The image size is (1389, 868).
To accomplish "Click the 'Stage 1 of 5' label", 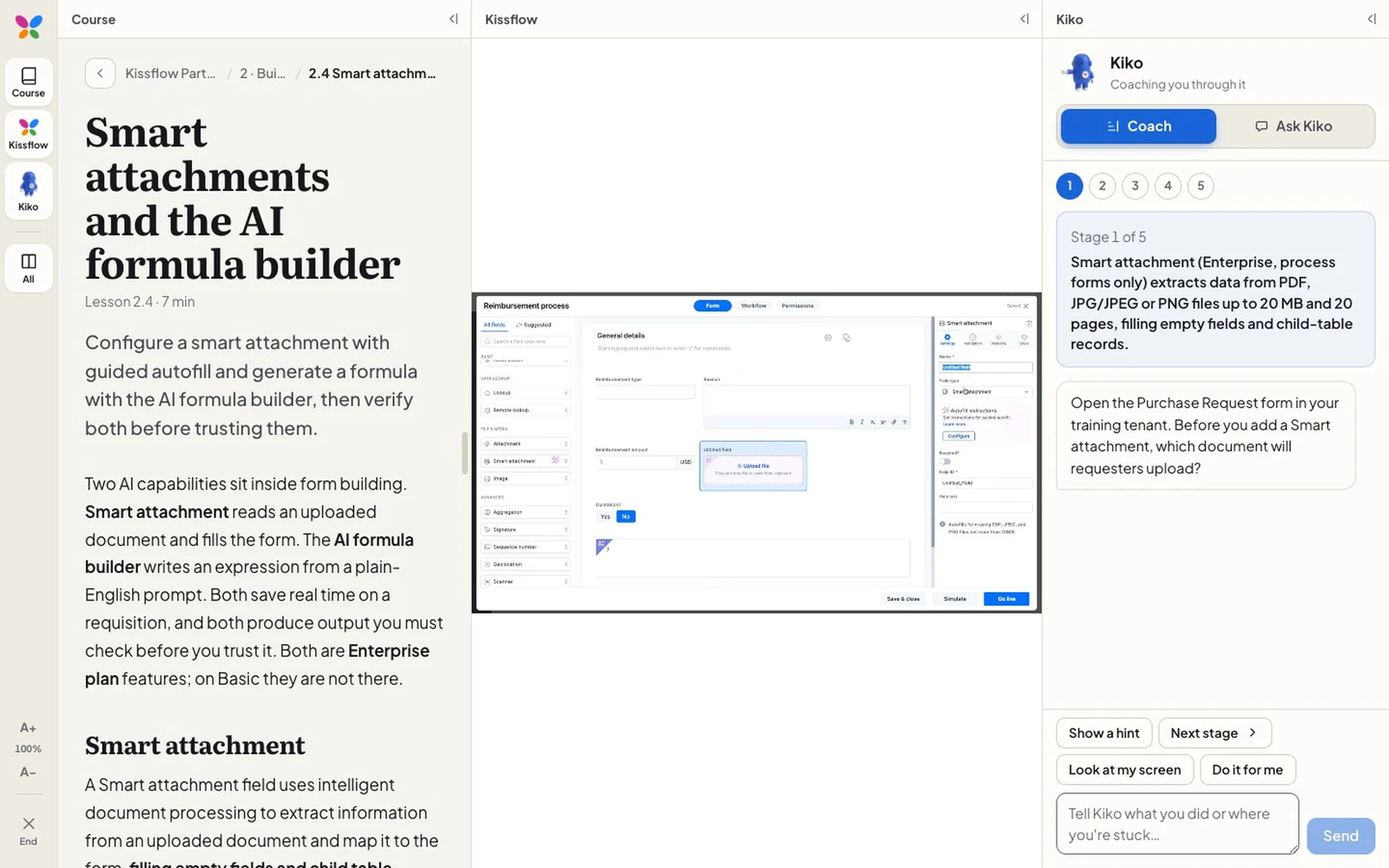I will [1108, 237].
